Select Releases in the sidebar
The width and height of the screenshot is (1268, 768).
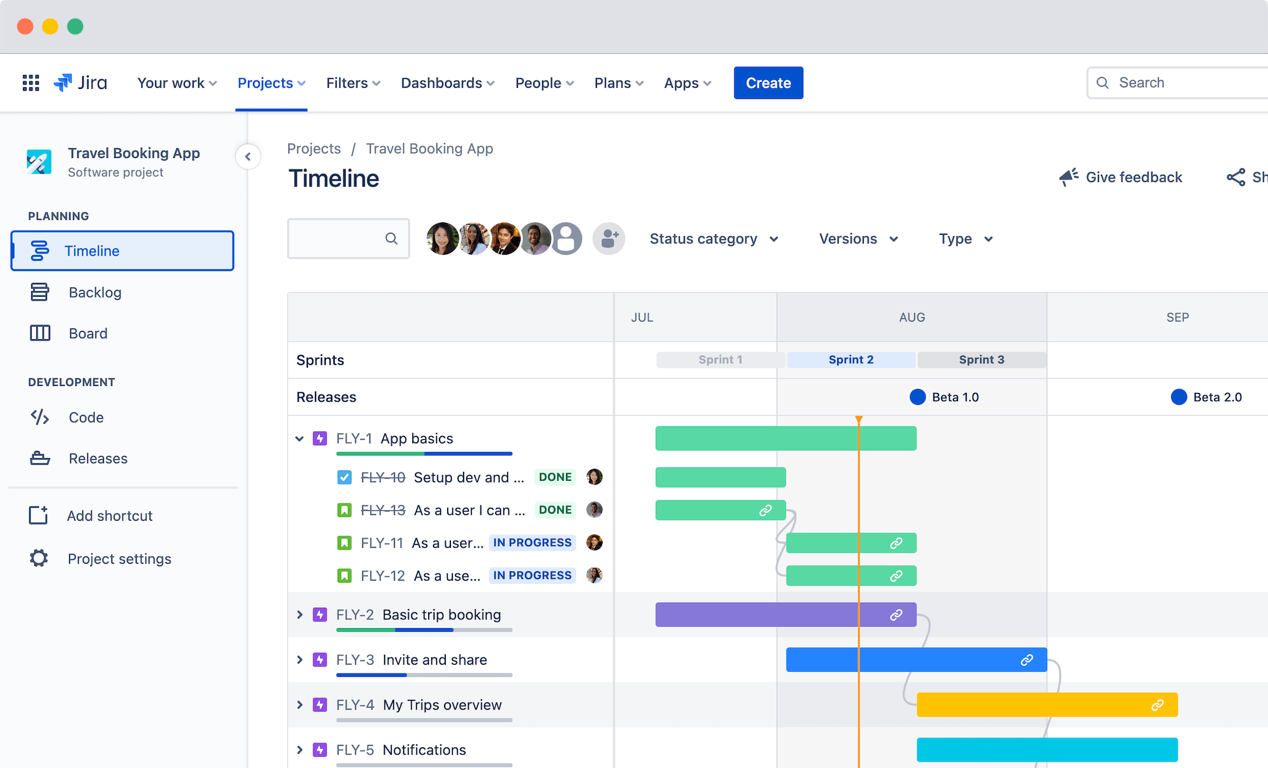(98, 458)
